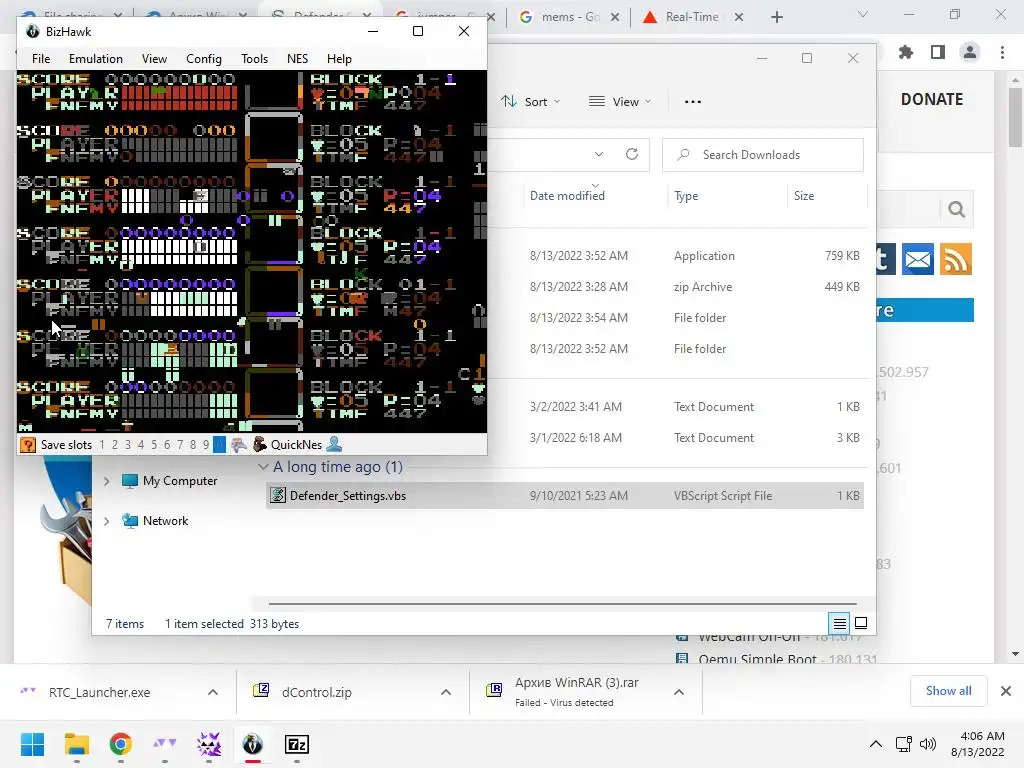Open options for RTC_Launcher.exe download
Viewport: 1024px width, 768px height.
(213, 692)
